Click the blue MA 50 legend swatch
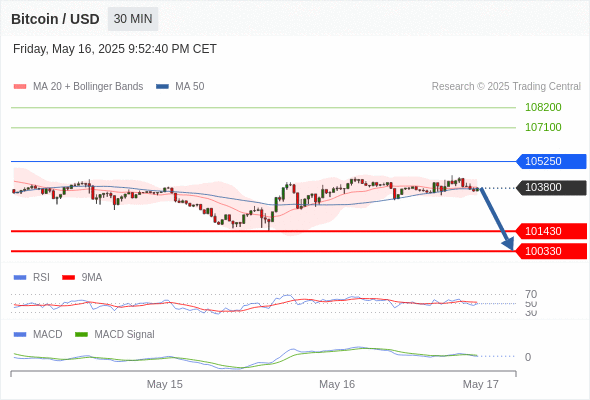 coord(162,87)
